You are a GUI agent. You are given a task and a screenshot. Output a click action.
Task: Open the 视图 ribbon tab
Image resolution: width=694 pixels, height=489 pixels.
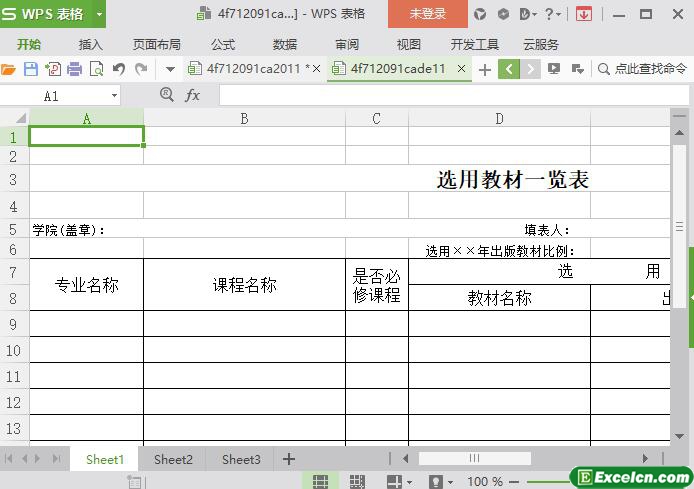click(409, 44)
